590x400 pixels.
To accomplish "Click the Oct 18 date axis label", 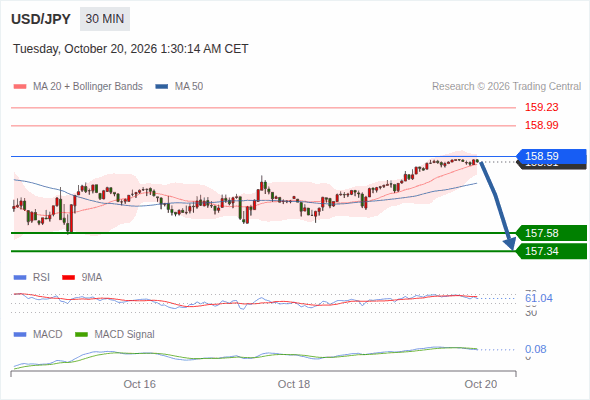I will tap(294, 384).
